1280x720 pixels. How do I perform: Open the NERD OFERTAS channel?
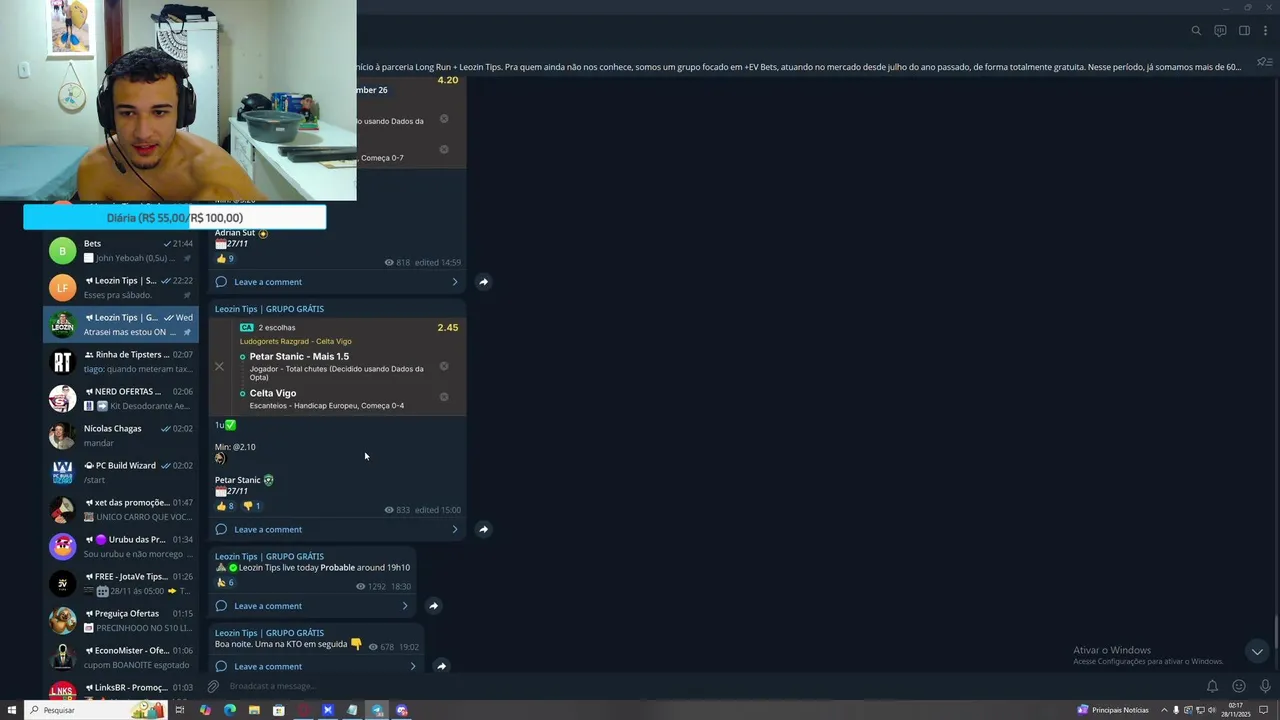(x=121, y=398)
